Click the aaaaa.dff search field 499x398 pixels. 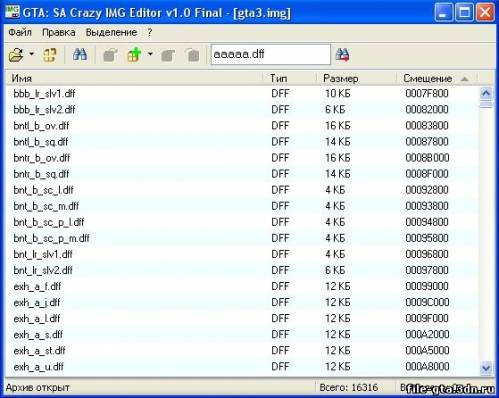point(270,54)
